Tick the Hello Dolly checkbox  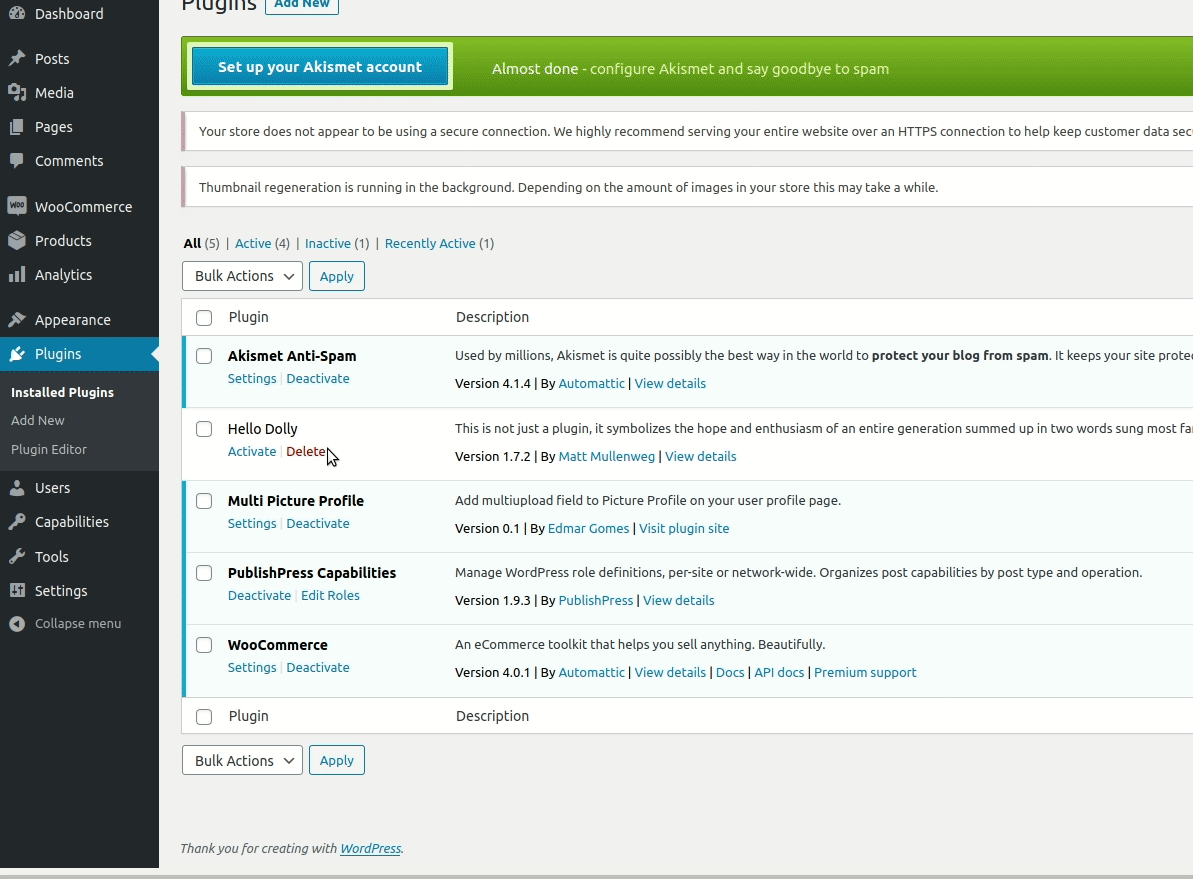(x=204, y=429)
